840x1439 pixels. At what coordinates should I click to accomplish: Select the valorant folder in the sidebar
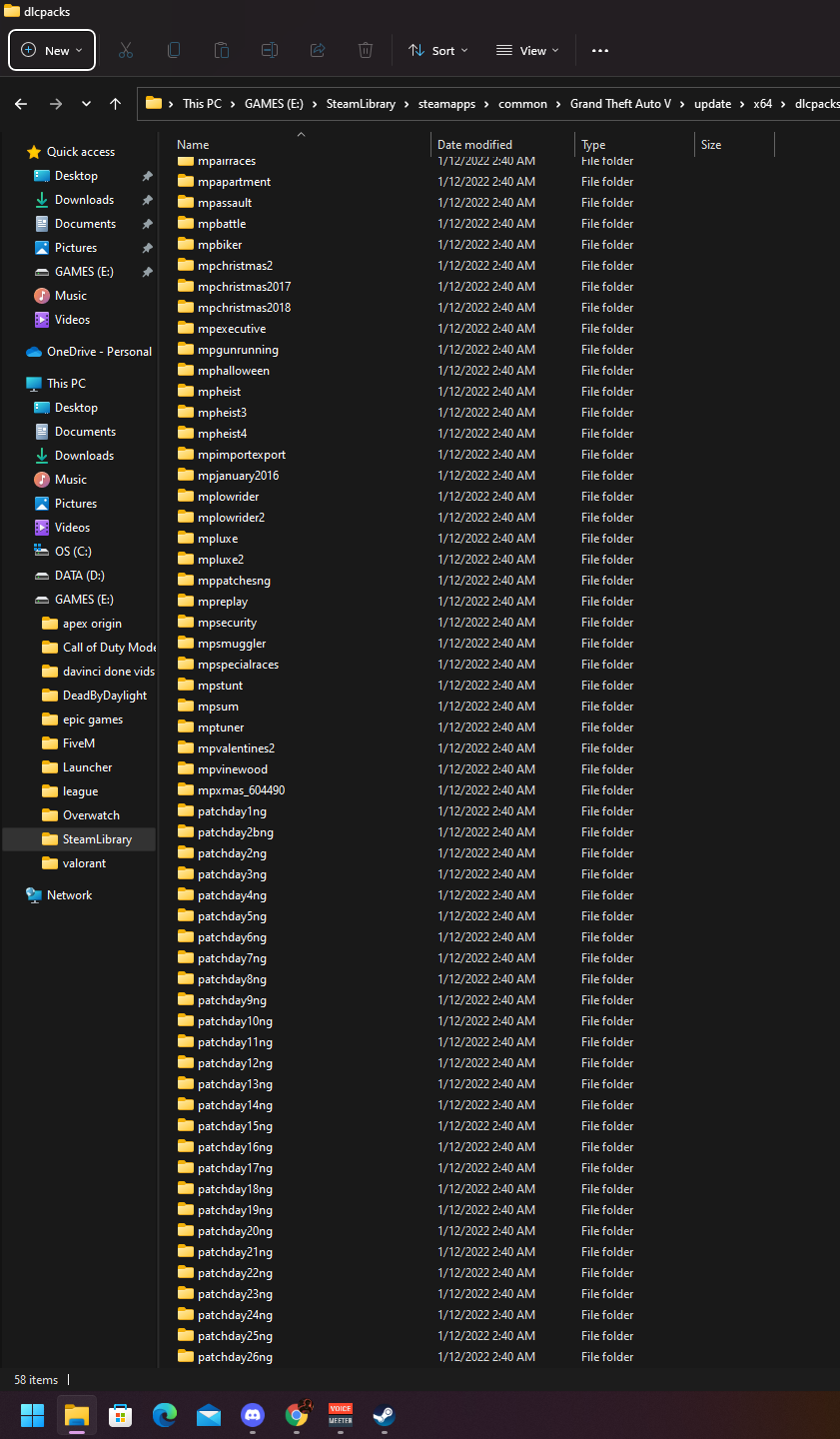click(x=84, y=863)
